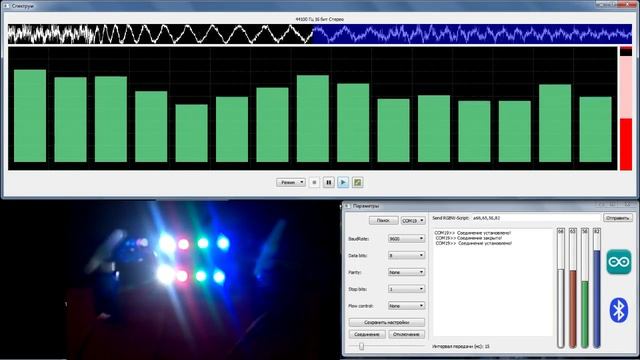The width and height of the screenshot is (640, 360).
Task: Click the green edit icon in spectrum toolbar
Action: tap(358, 182)
